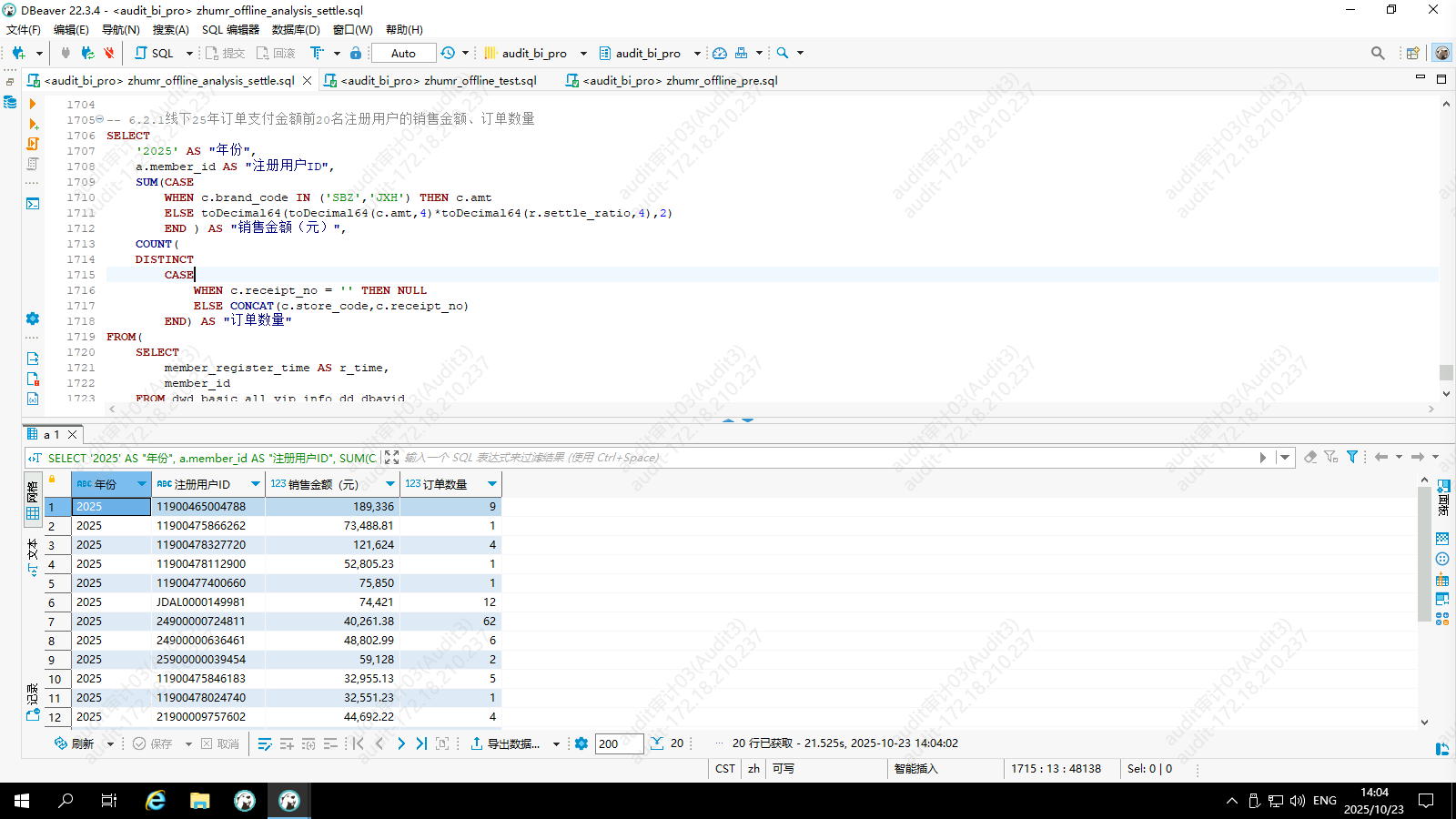Viewport: 1456px width, 819px height.
Task: Toggle the transaction lock icon
Action: point(356,54)
